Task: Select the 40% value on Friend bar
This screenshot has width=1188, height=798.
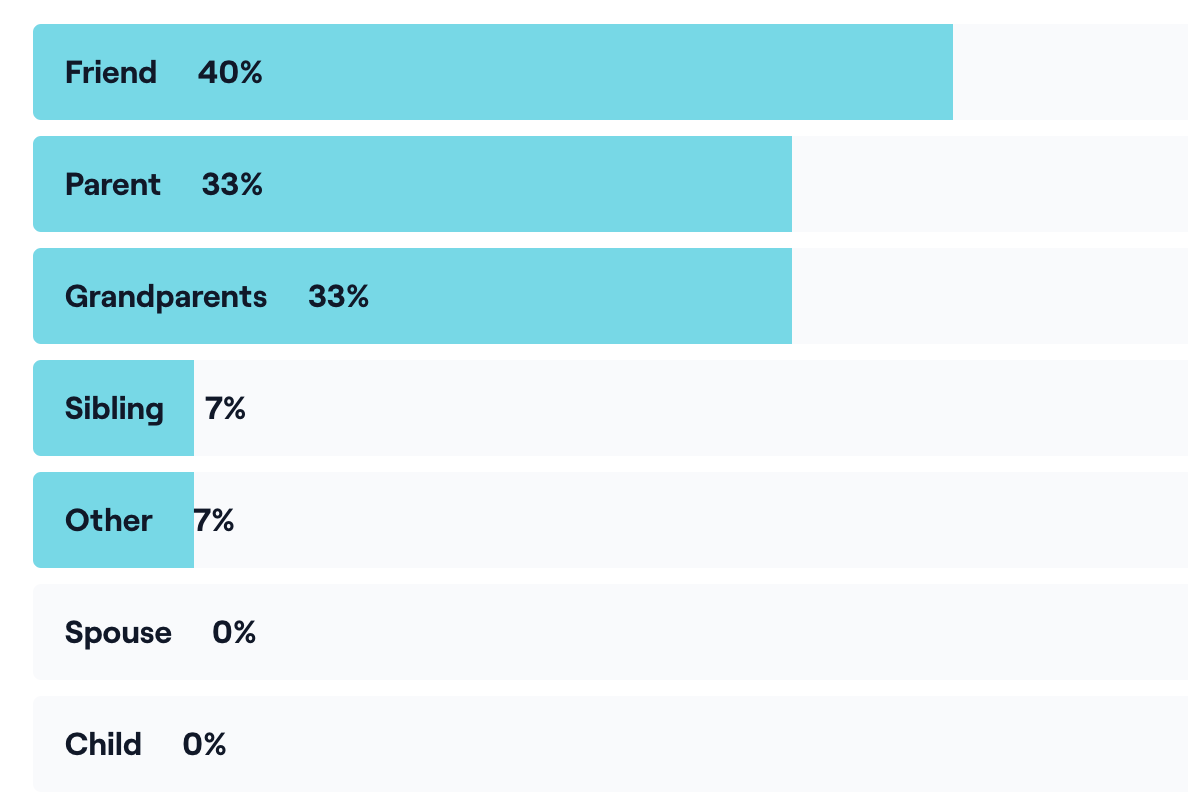Action: pos(230,72)
